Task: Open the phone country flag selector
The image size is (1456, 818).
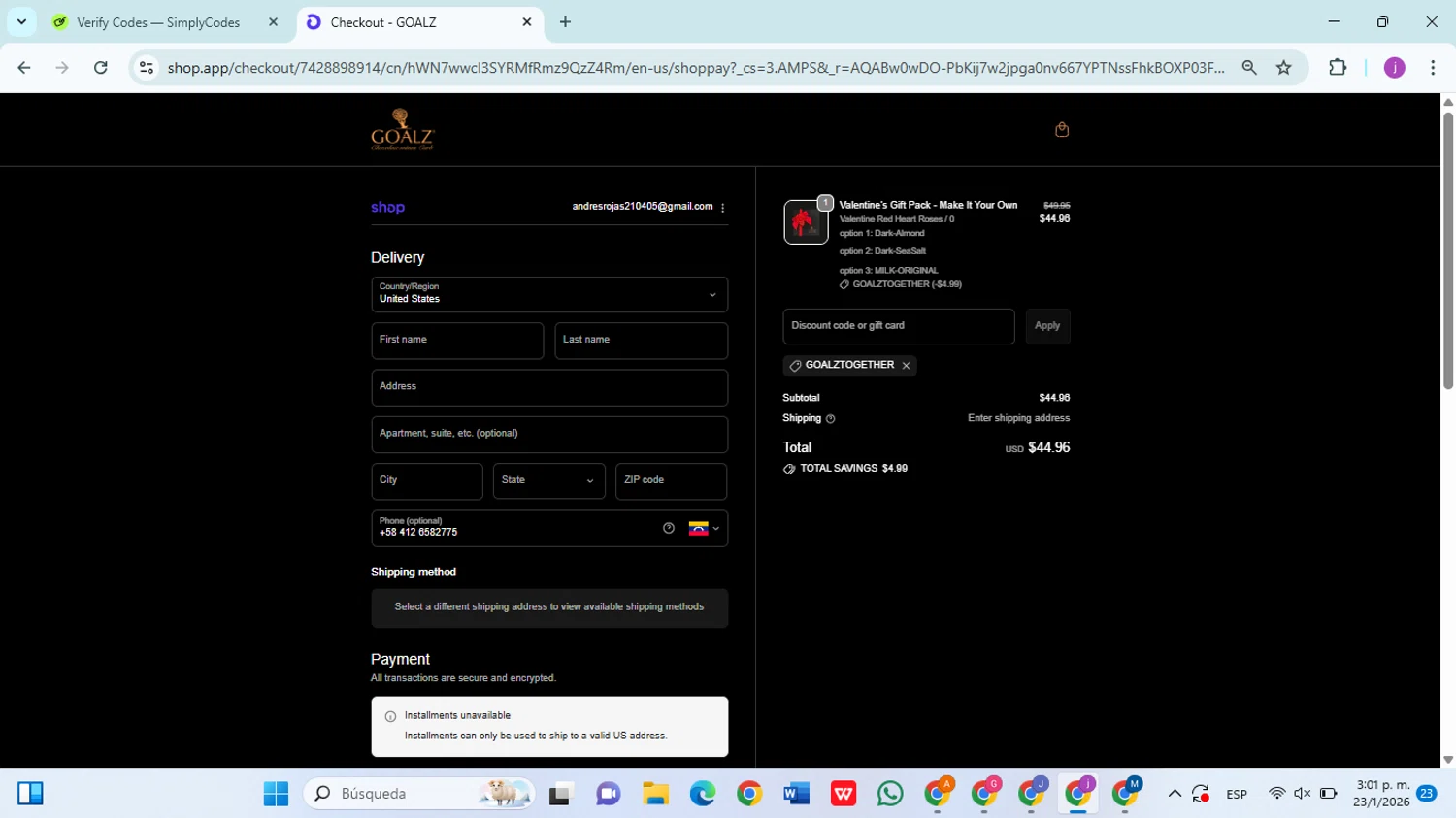Action: (704, 528)
